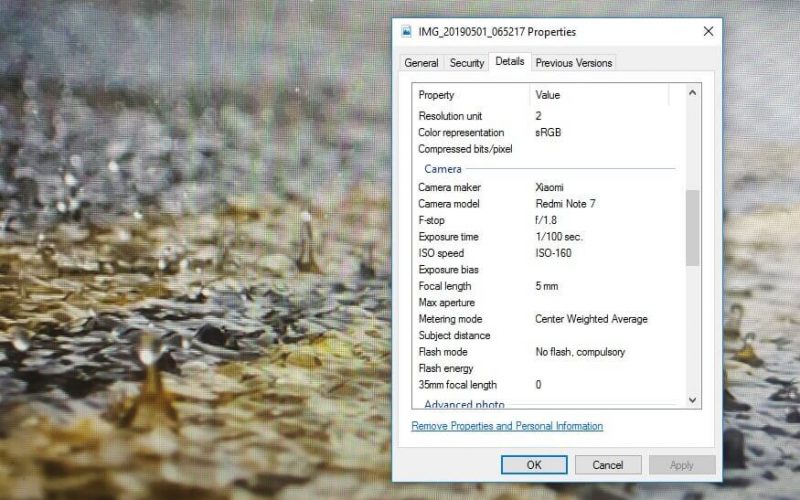This screenshot has width=800, height=500.
Task: Click the Advanced photo section heading
Action: 464,404
